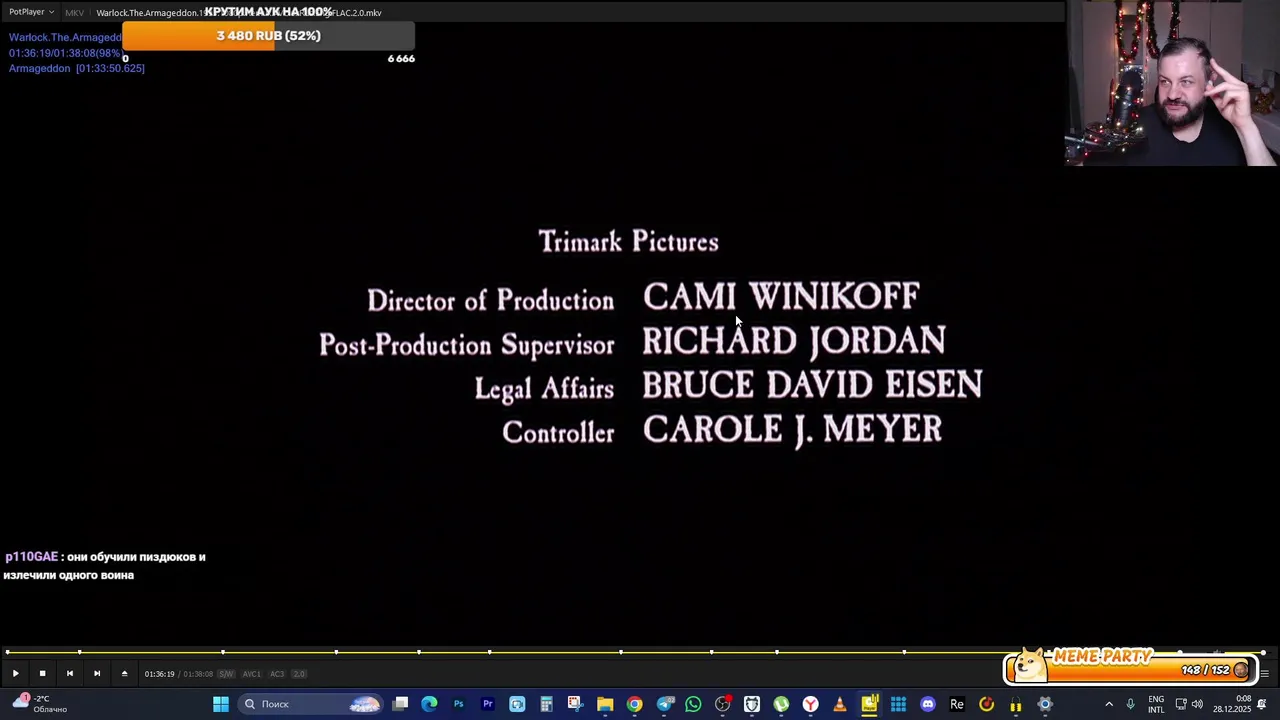Jump to previous file in PotPlayer
This screenshot has width=1280, height=720.
coord(70,674)
